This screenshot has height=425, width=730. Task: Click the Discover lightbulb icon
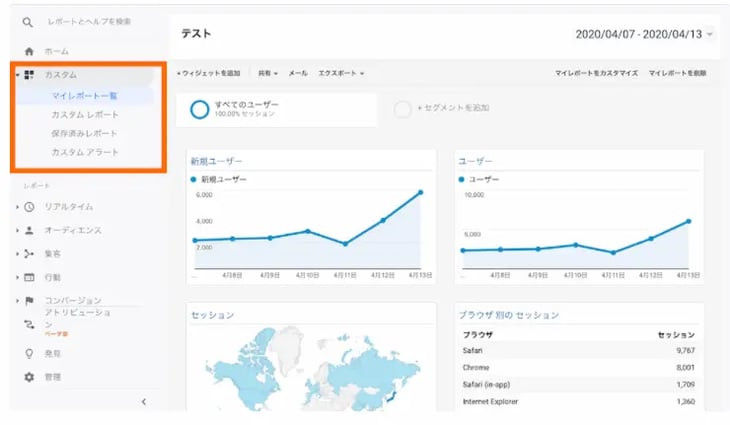(x=30, y=353)
